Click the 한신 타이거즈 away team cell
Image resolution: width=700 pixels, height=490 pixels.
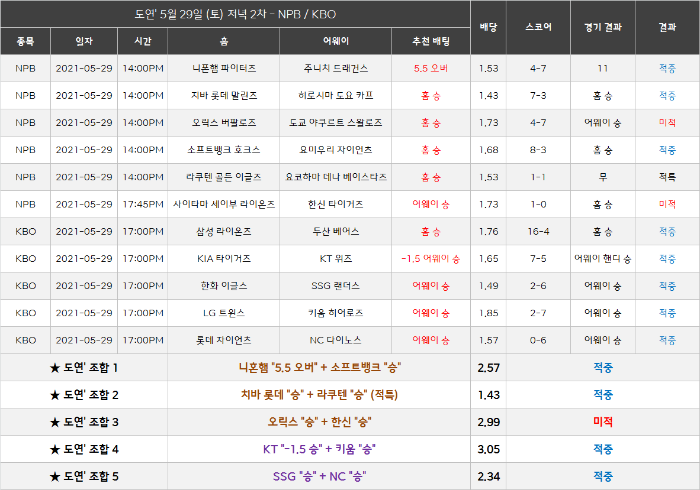[336, 204]
